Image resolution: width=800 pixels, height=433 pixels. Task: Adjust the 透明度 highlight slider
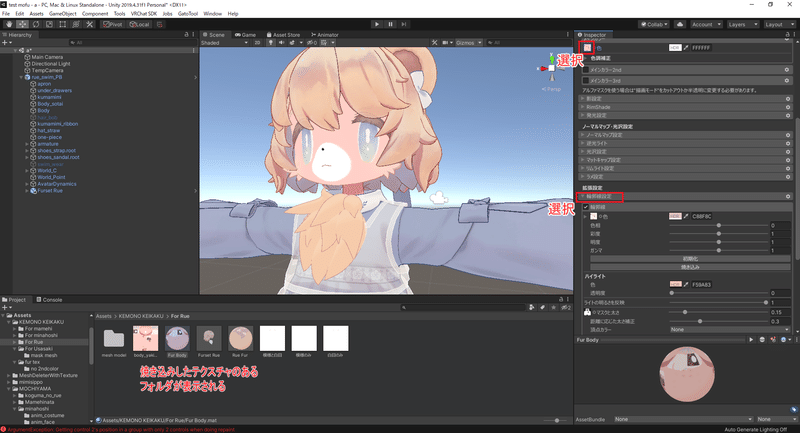pos(719,293)
